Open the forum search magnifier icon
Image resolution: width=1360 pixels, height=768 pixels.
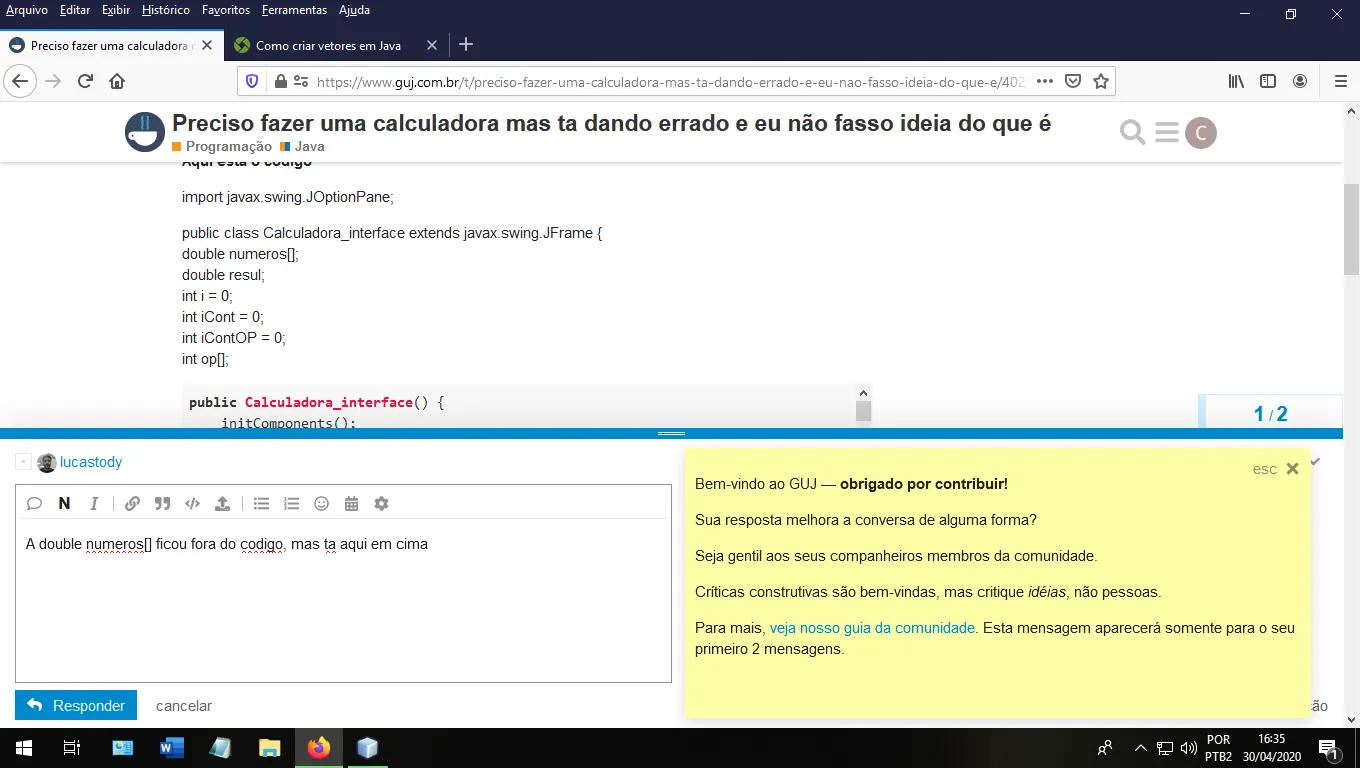[1133, 133]
